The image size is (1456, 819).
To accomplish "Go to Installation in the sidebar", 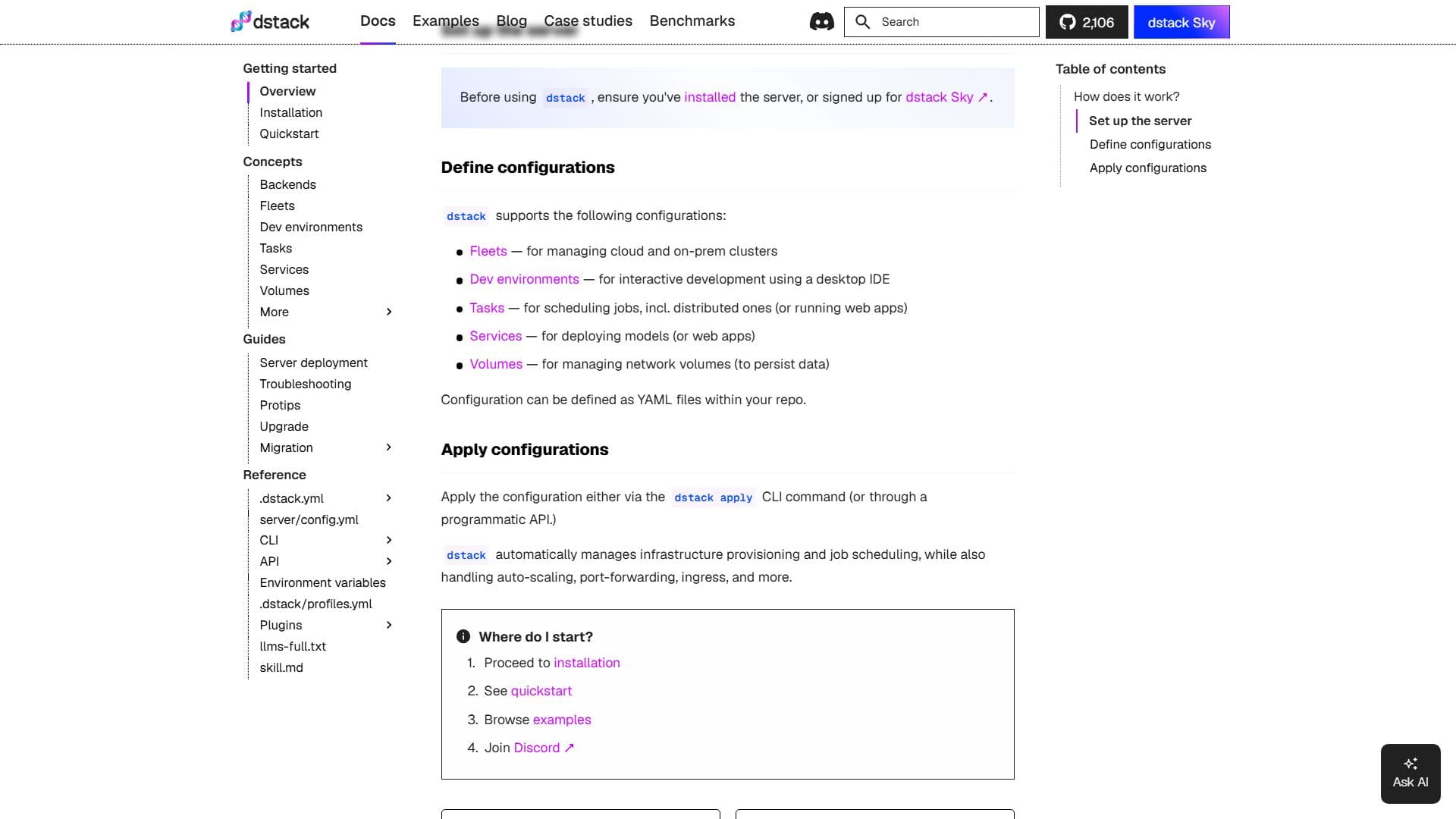I will point(291,112).
